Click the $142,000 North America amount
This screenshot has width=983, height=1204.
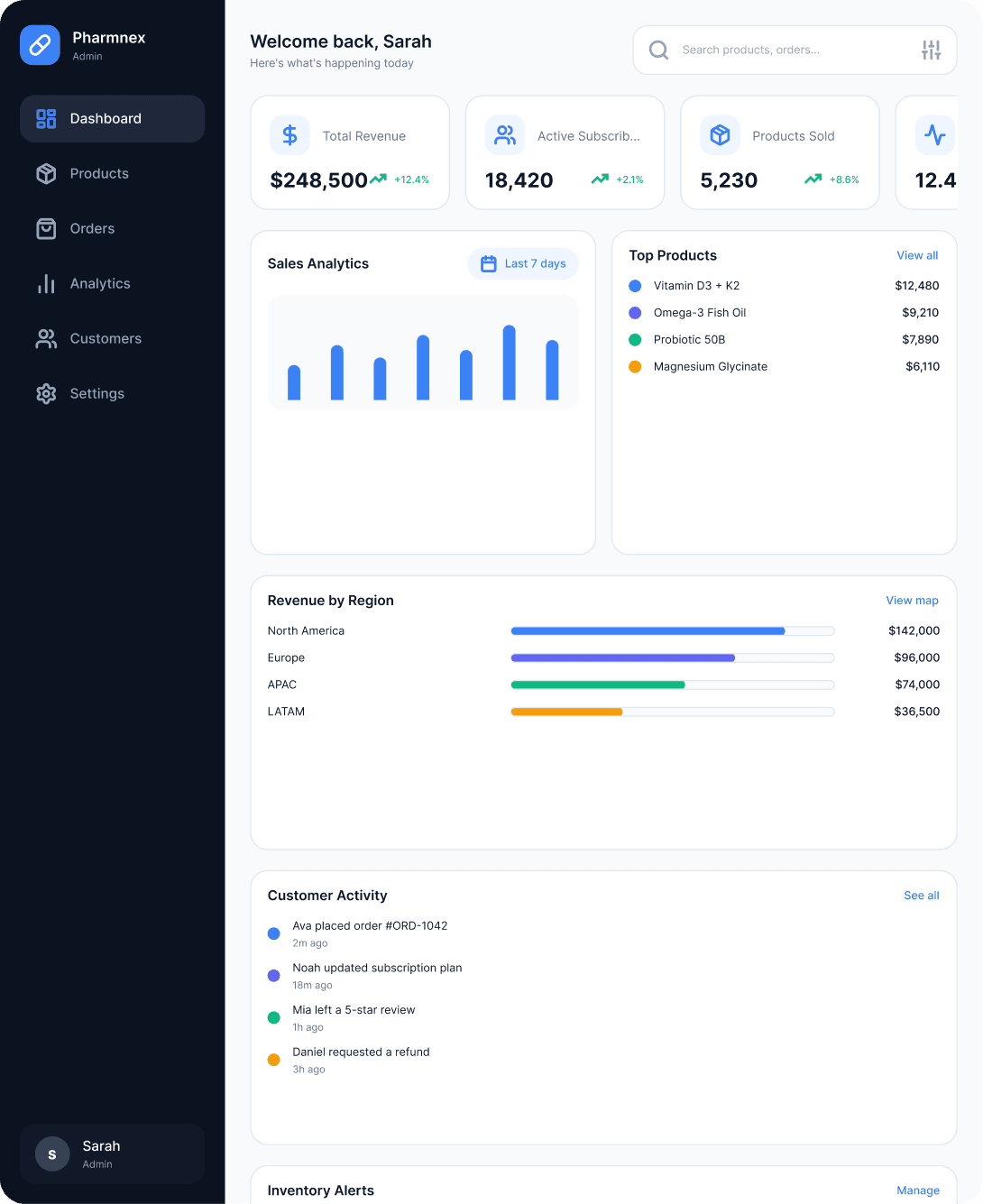(x=914, y=630)
